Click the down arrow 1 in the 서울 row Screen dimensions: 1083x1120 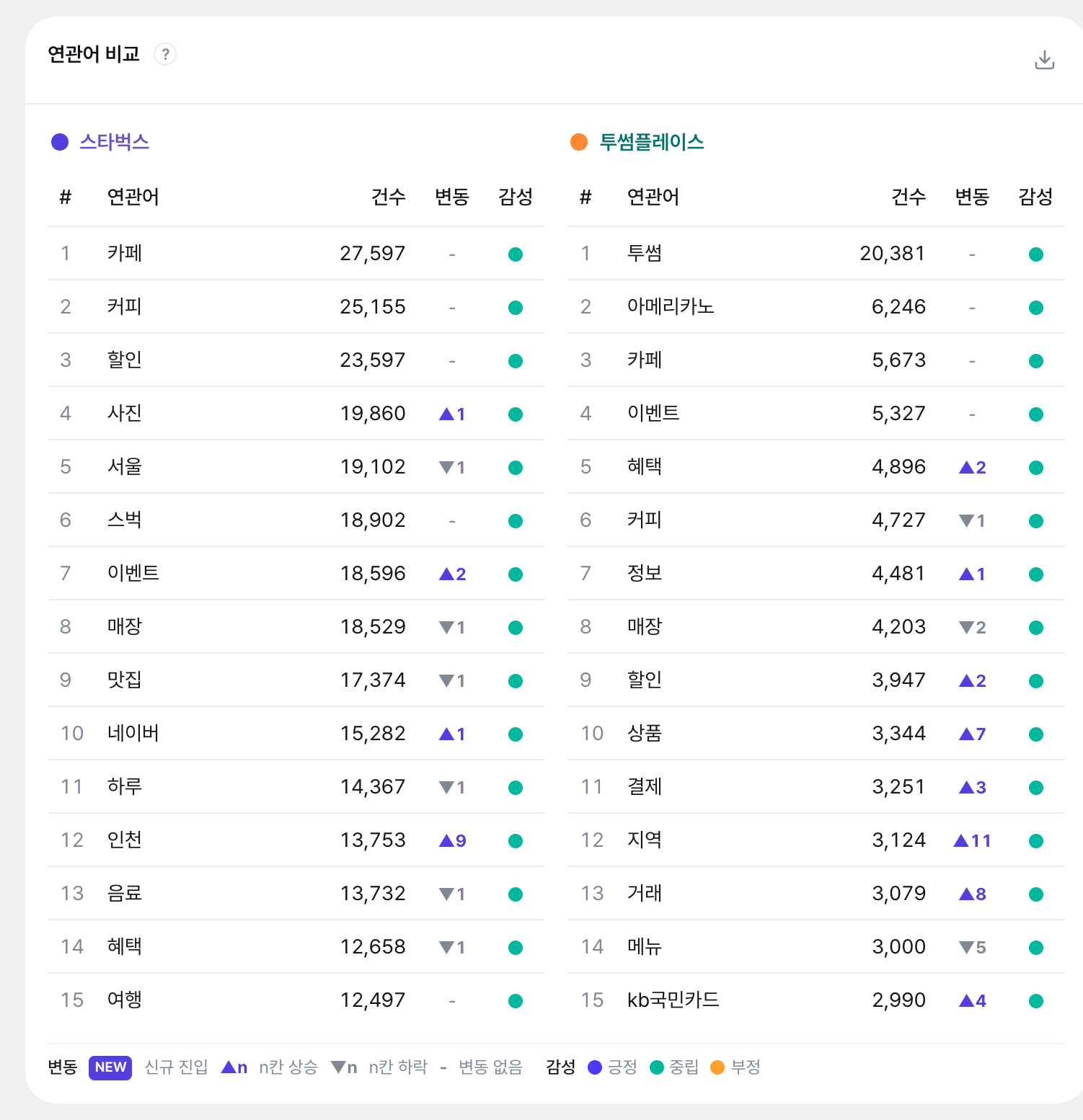(452, 467)
